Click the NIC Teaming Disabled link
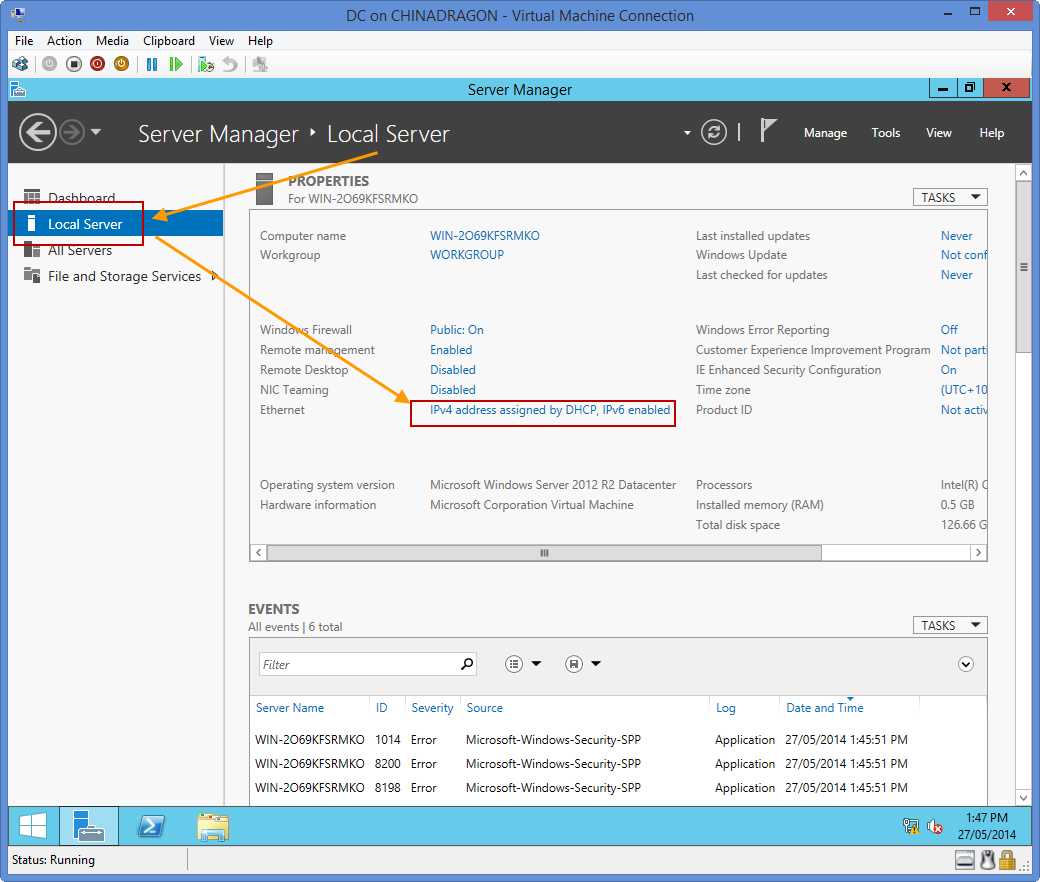The image size is (1040, 882). (452, 389)
